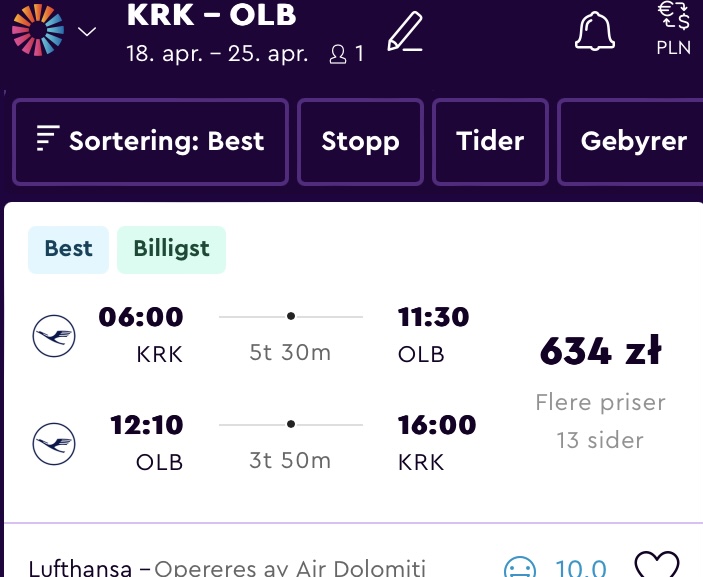
Task: Click the return Lufthansa airline logo
Action: (x=54, y=443)
